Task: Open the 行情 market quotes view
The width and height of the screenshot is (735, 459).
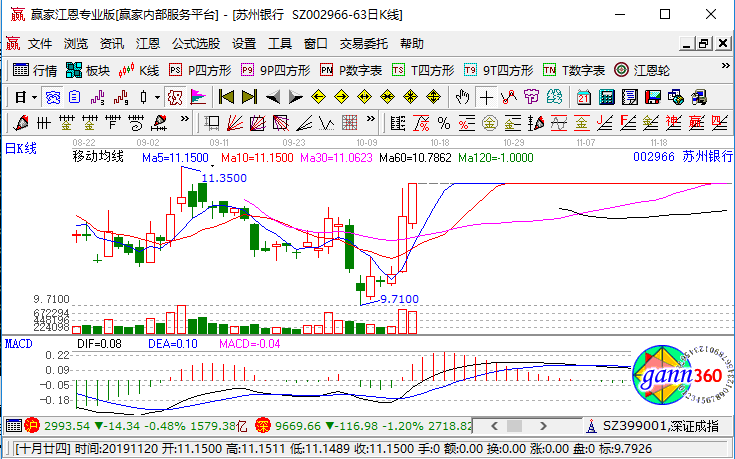Action: point(35,70)
